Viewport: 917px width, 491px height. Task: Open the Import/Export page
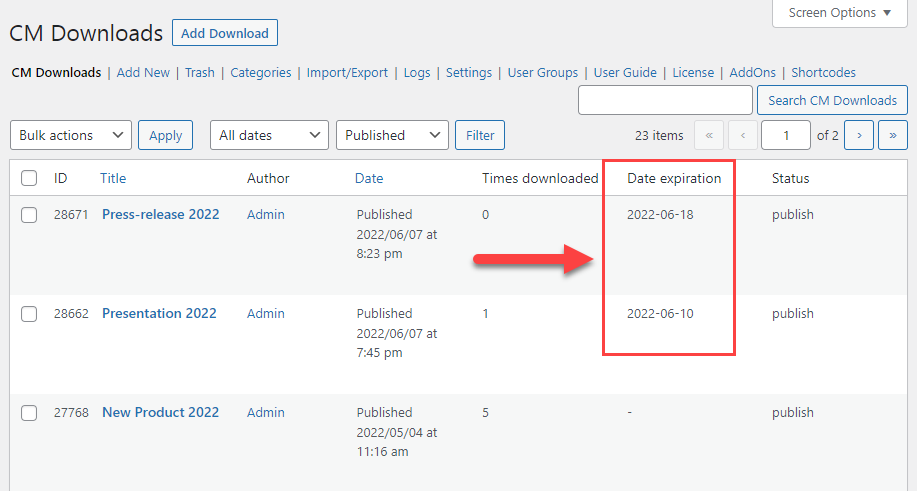[347, 72]
